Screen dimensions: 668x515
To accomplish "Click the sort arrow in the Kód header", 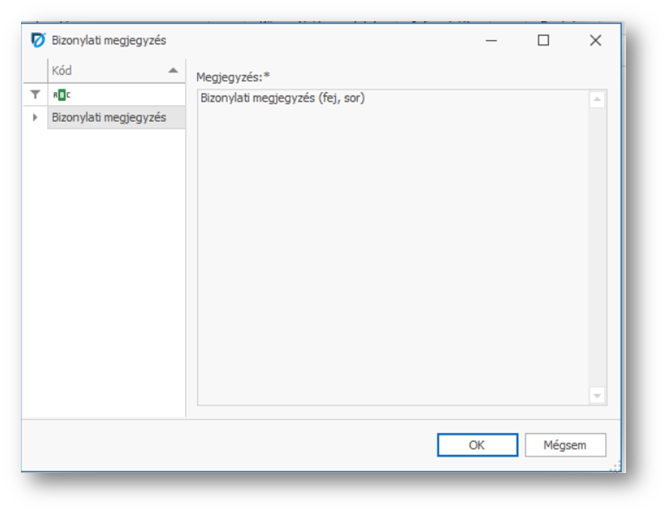I will click(173, 71).
